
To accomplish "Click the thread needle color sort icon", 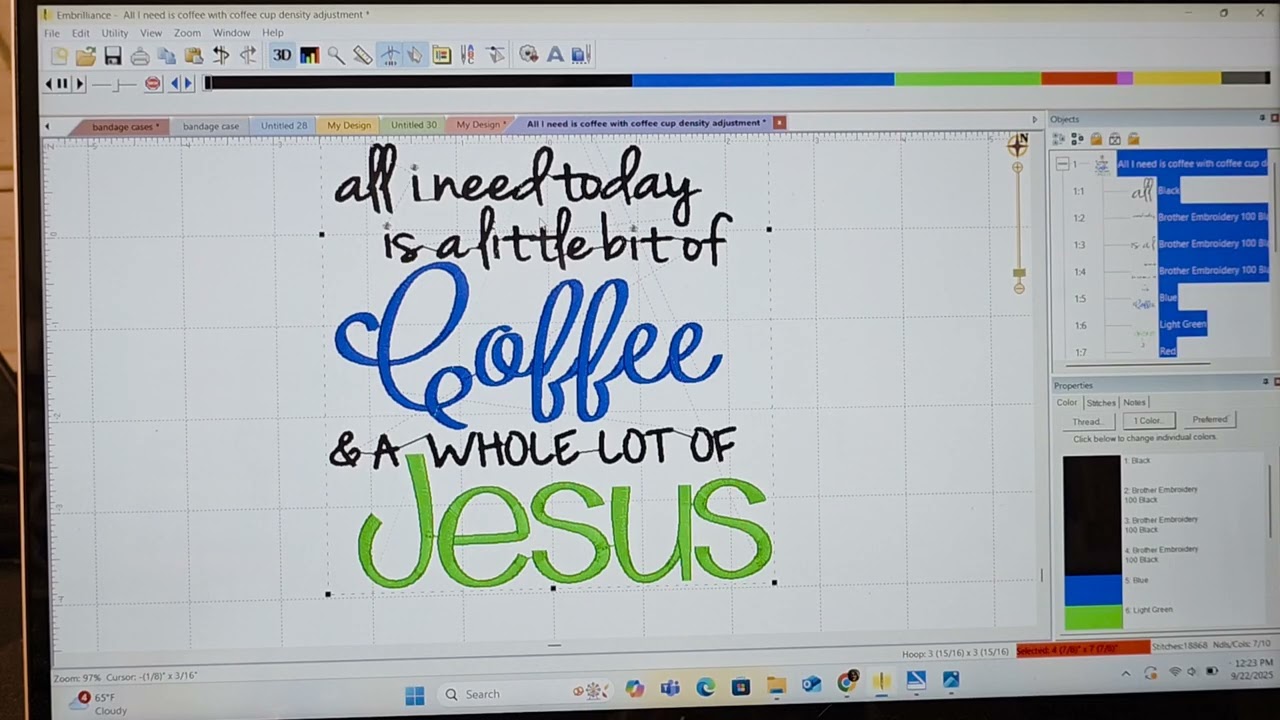I will (x=468, y=55).
